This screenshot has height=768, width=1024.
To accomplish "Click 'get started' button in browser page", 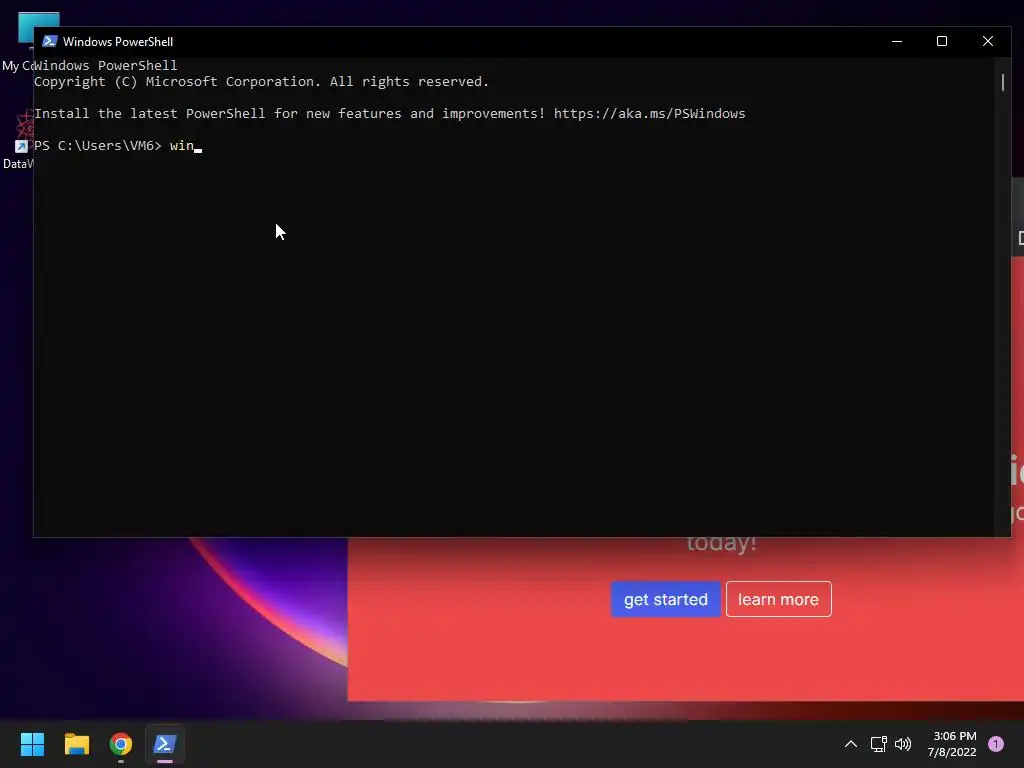I will [665, 599].
